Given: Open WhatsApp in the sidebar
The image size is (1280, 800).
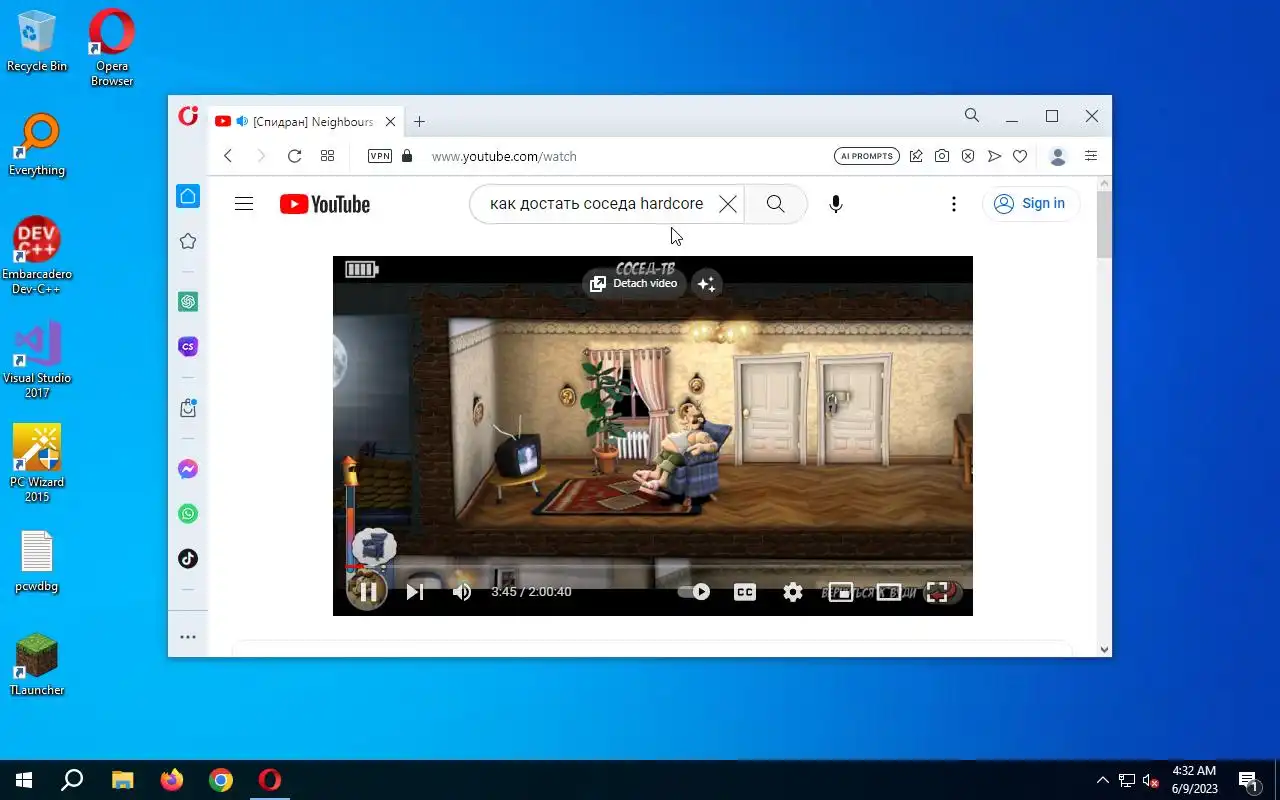Looking at the screenshot, I should pos(188,514).
